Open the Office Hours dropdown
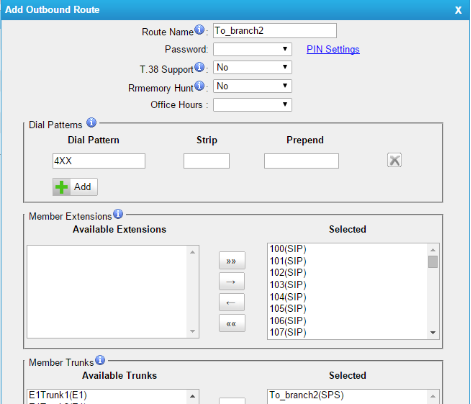471x404 pixels. pyautogui.click(x=252, y=105)
